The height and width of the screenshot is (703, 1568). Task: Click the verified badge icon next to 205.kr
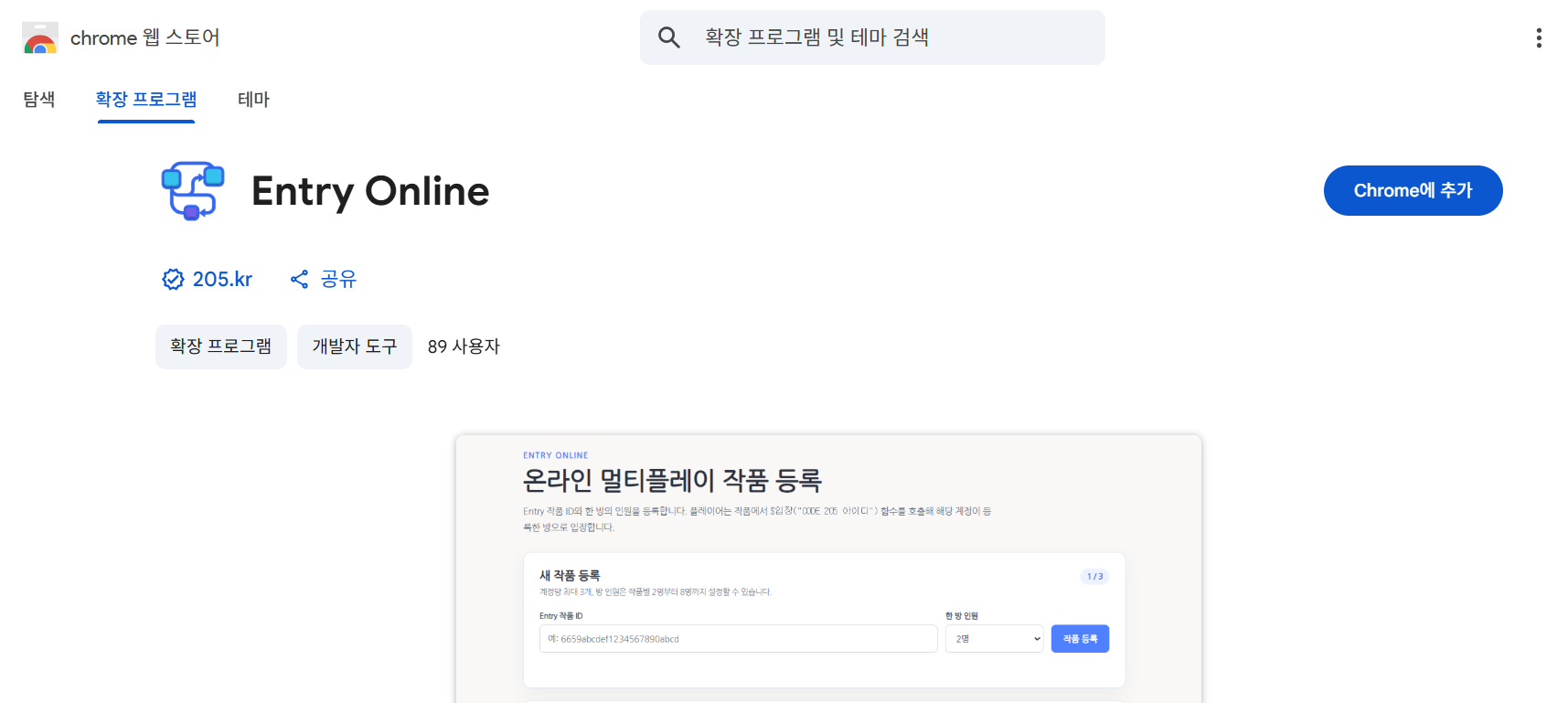tap(173, 279)
